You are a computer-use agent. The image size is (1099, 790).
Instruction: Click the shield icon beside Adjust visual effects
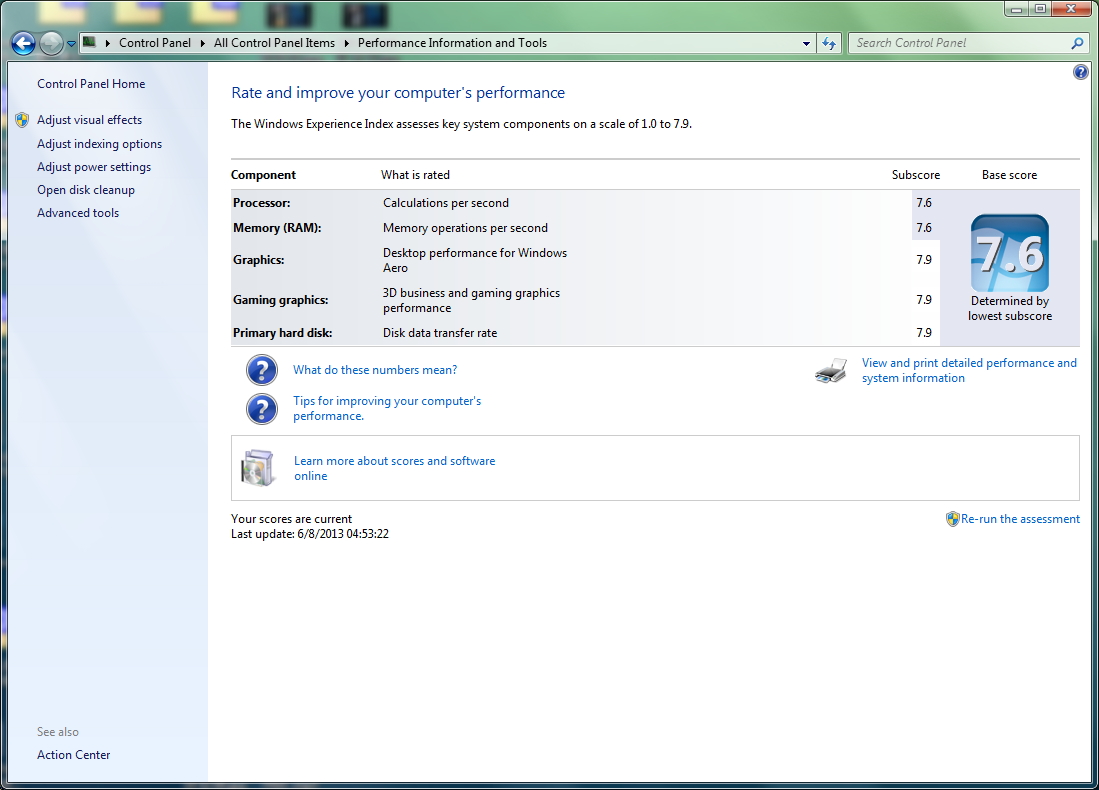pos(22,120)
